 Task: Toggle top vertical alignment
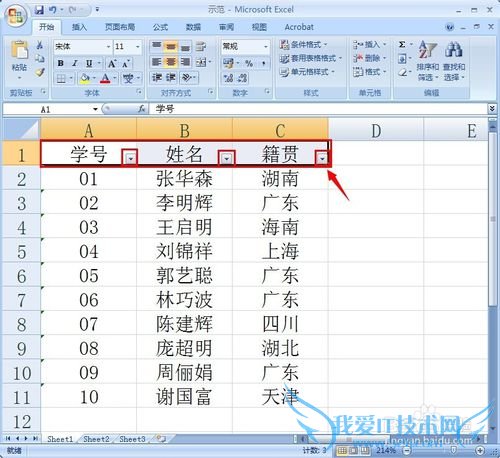coord(156,46)
